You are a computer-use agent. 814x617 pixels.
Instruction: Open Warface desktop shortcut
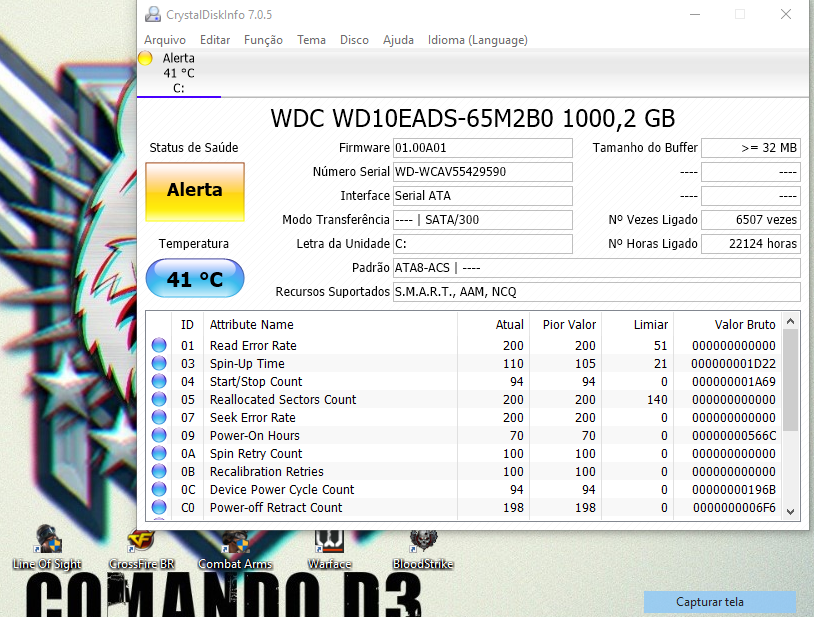[x=329, y=547]
